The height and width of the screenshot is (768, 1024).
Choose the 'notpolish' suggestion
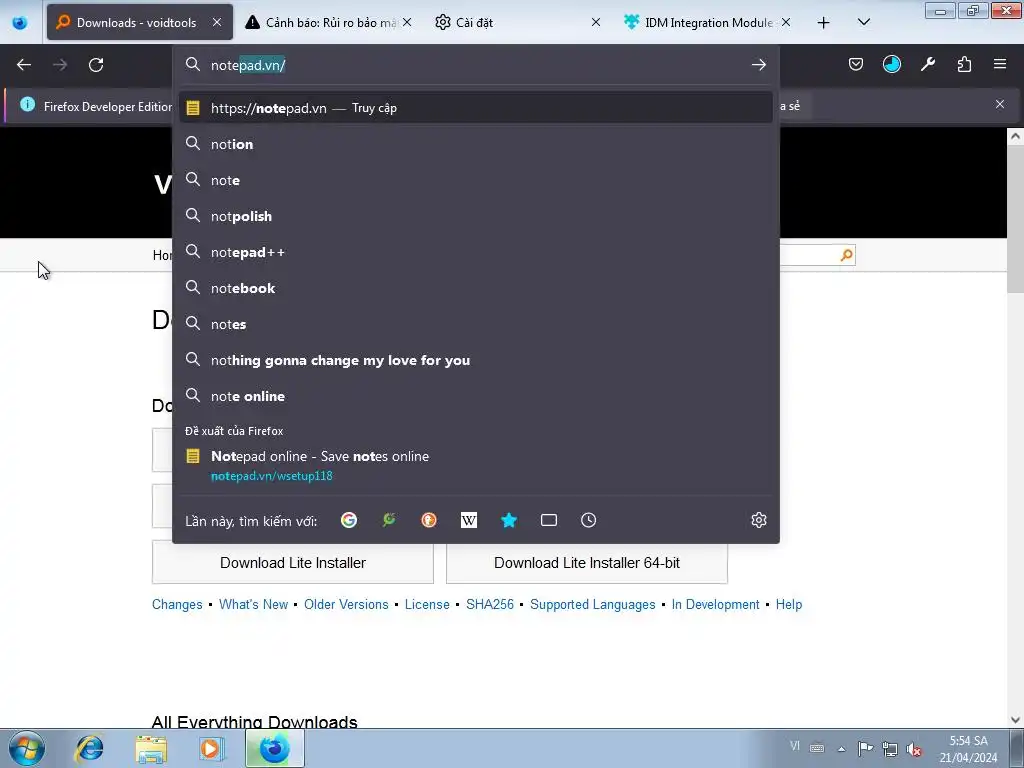point(475,216)
